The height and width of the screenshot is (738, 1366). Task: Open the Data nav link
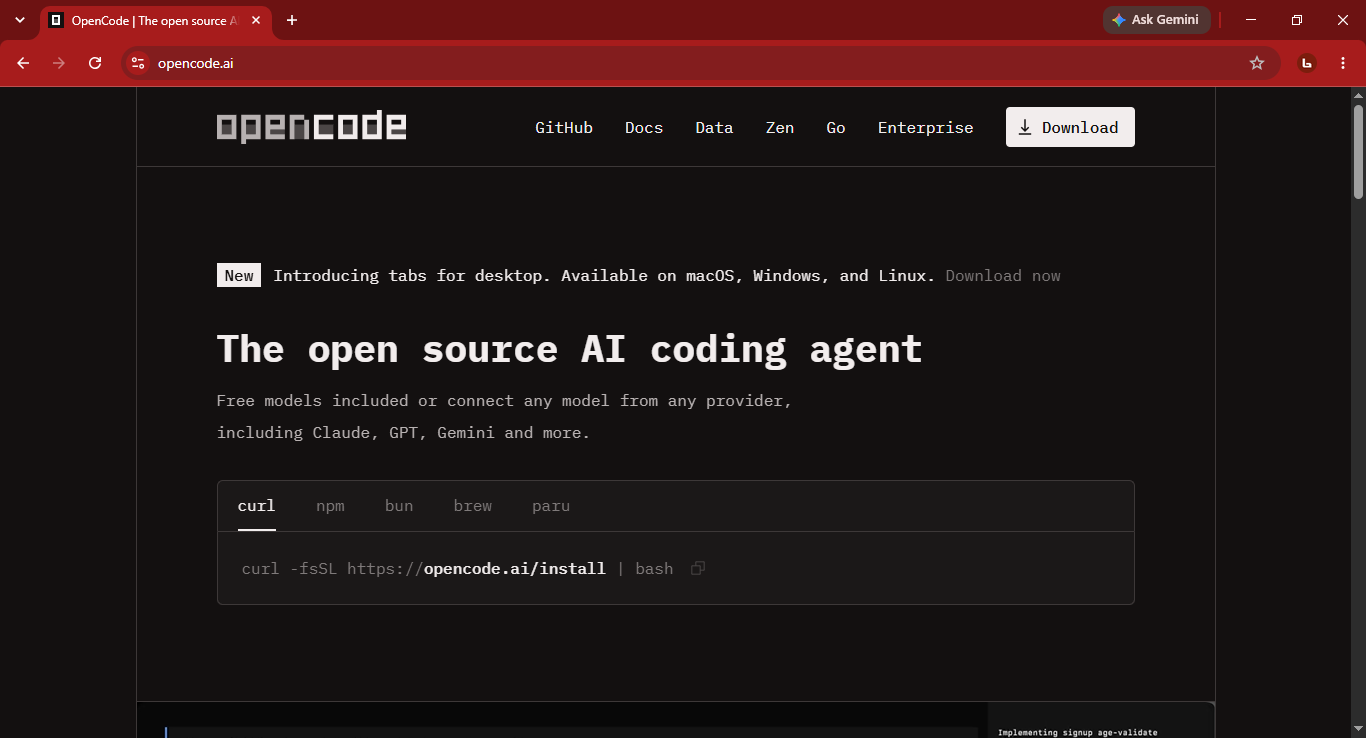(x=714, y=127)
